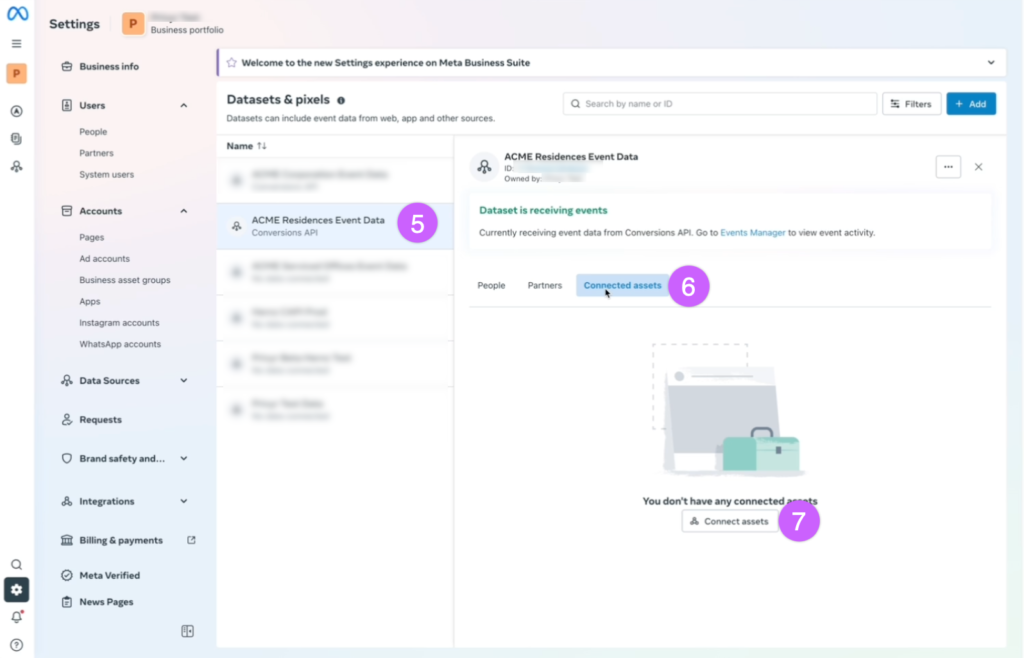The width and height of the screenshot is (1024, 658).
Task: Open the Filters dropdown
Action: tap(912, 104)
